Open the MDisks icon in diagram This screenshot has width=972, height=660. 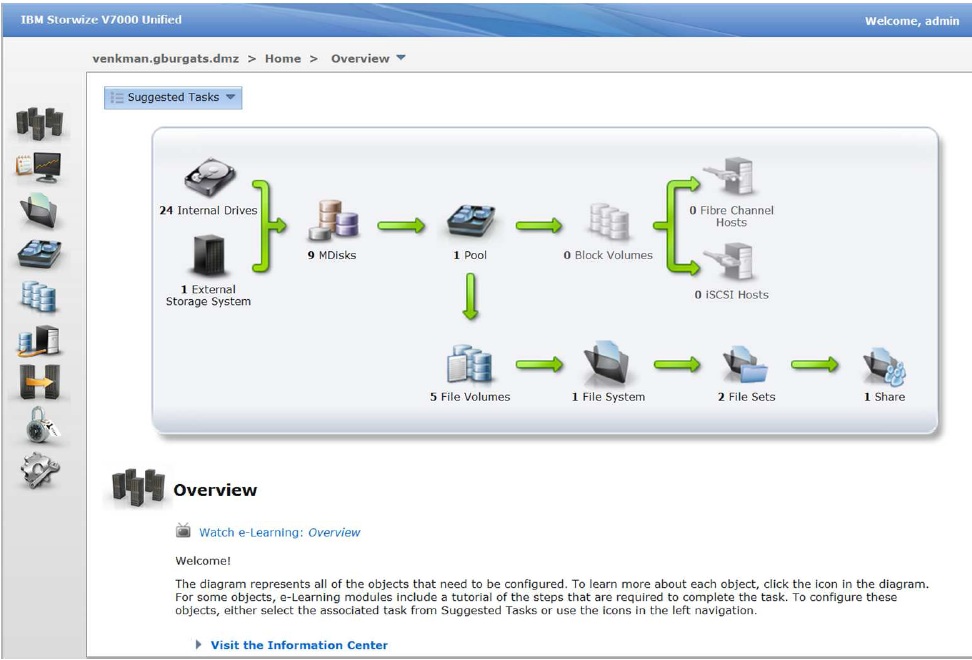point(332,221)
